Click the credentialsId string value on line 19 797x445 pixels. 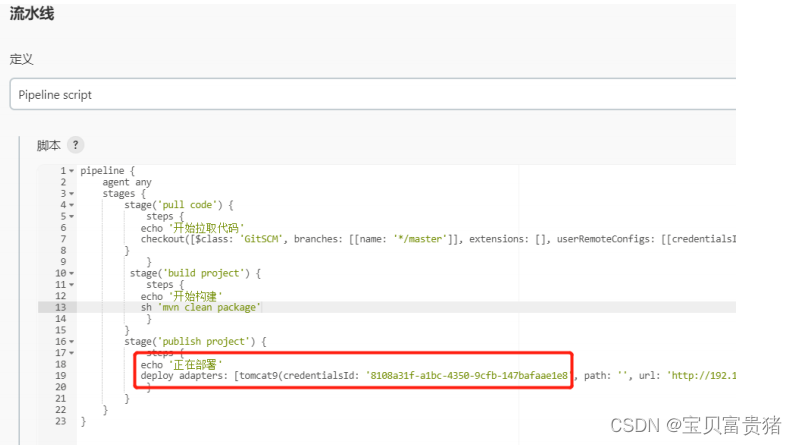469,376
